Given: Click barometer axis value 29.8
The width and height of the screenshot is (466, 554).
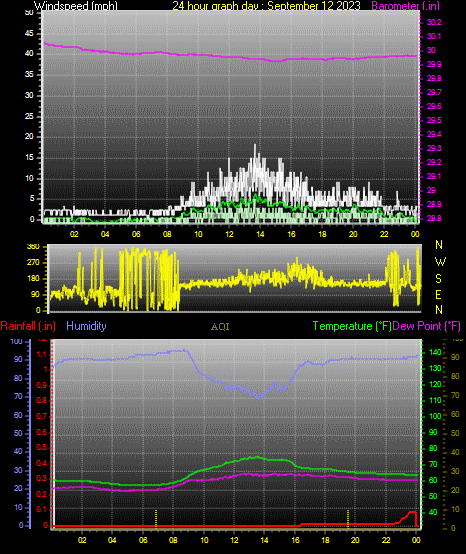Looking at the screenshot, I should click(x=434, y=78).
